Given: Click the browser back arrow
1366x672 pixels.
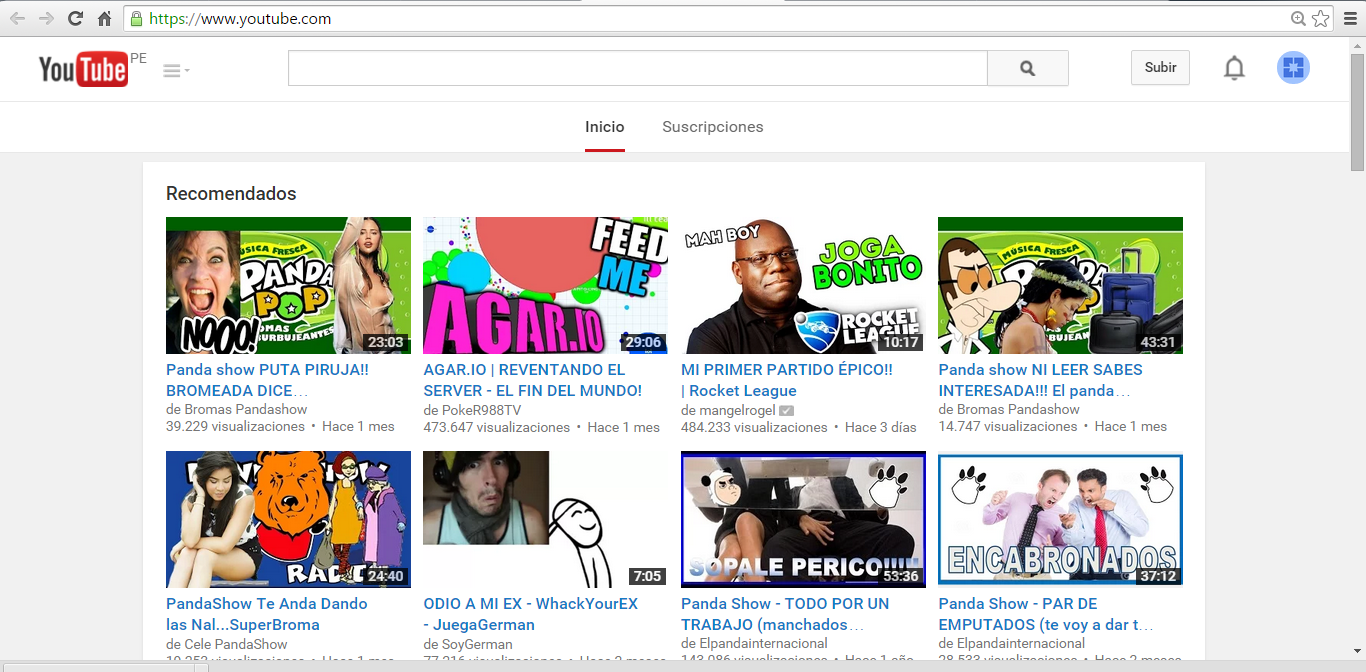Looking at the screenshot, I should [18, 18].
